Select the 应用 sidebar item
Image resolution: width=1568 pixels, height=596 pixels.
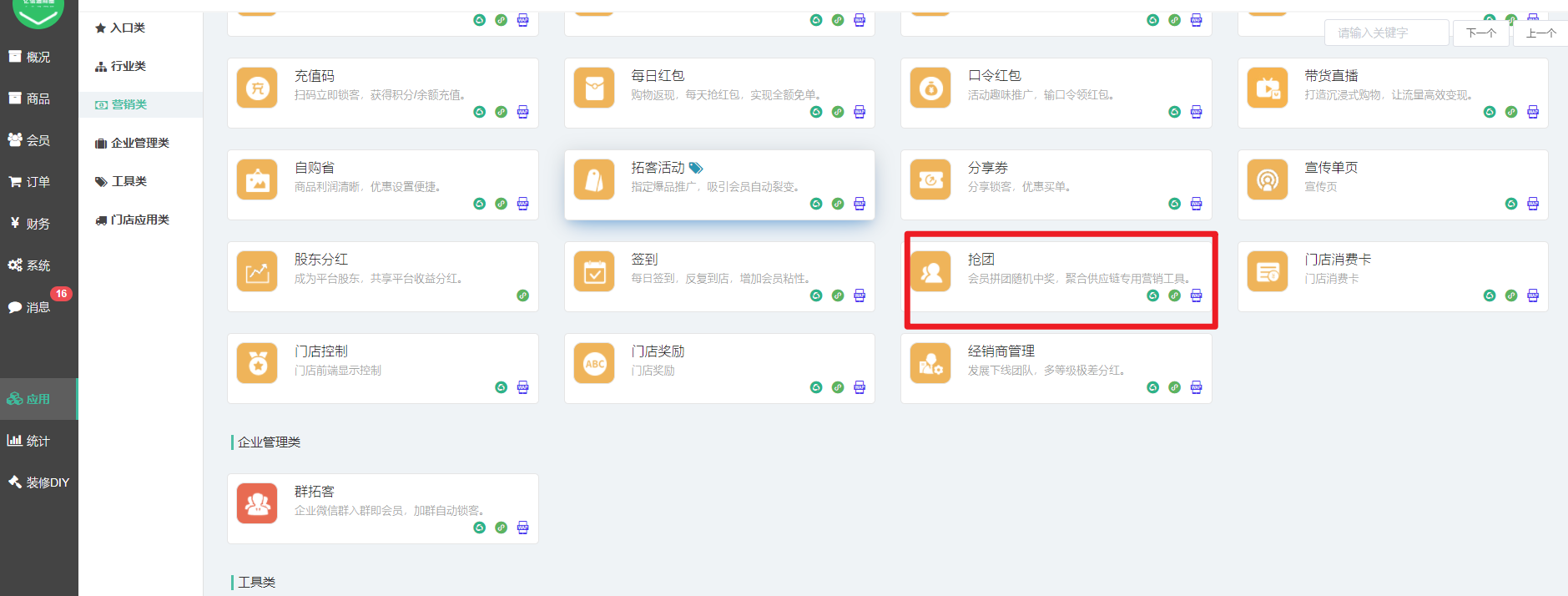tap(38, 399)
